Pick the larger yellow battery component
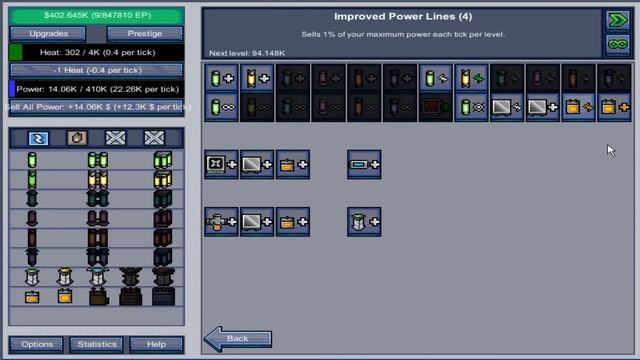640x360 pixels. point(64,296)
